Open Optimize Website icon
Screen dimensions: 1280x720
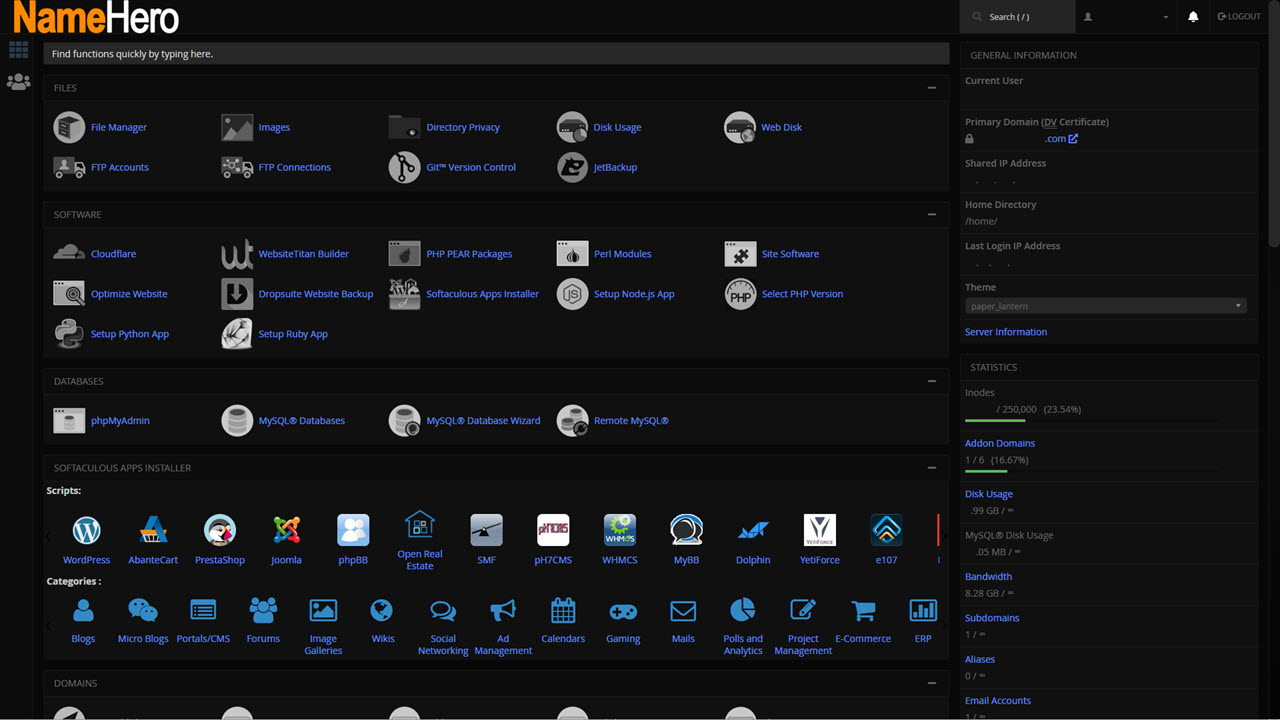pyautogui.click(x=69, y=294)
